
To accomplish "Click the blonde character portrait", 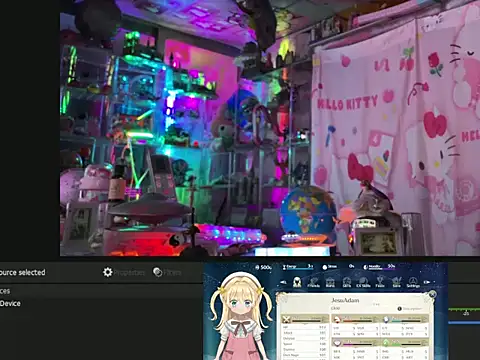I will click(x=241, y=317).
